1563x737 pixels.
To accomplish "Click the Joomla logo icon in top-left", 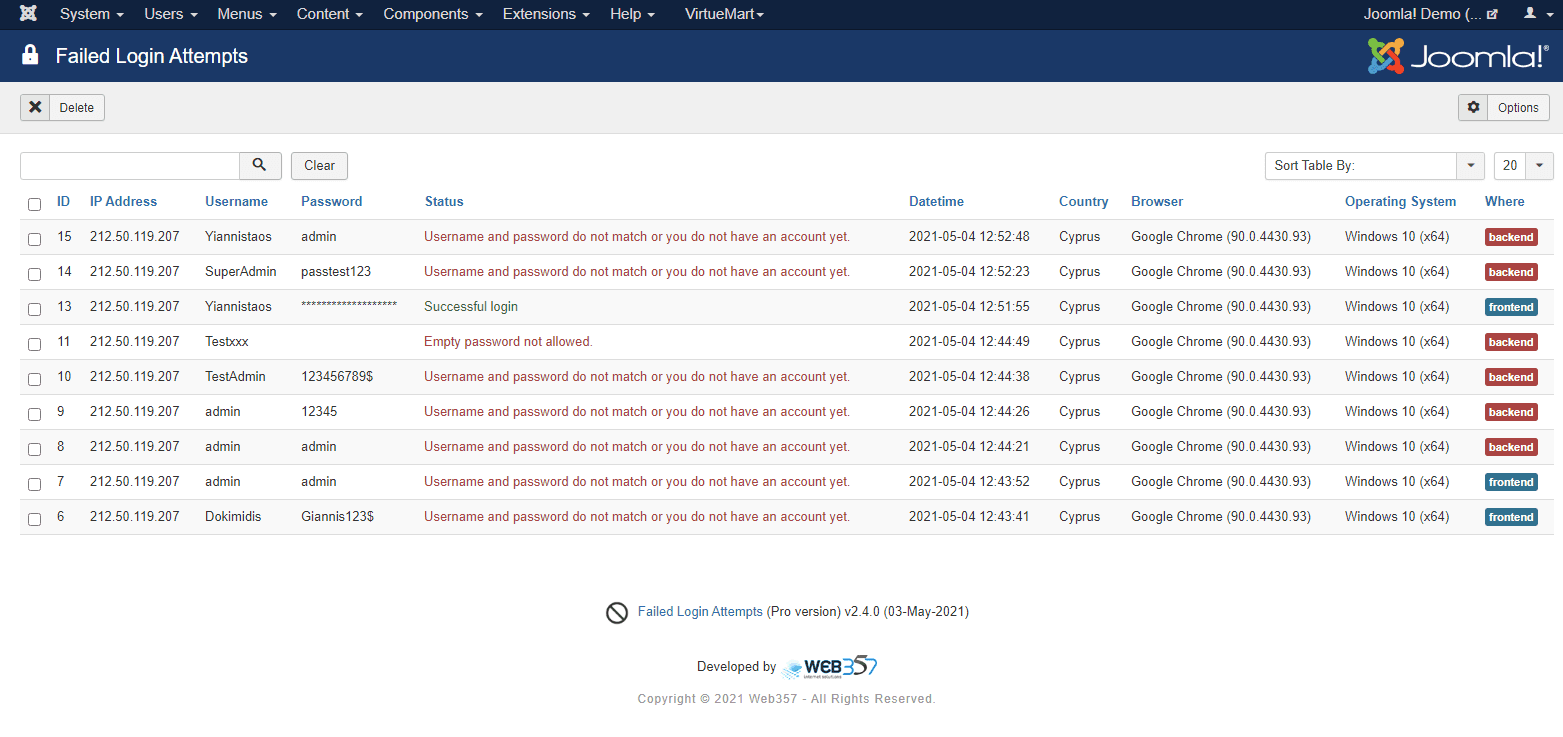I will [28, 14].
